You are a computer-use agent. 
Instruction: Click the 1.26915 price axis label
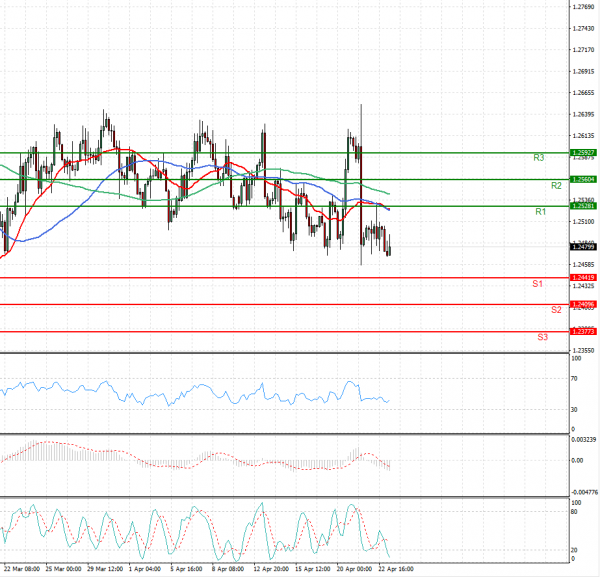click(583, 71)
